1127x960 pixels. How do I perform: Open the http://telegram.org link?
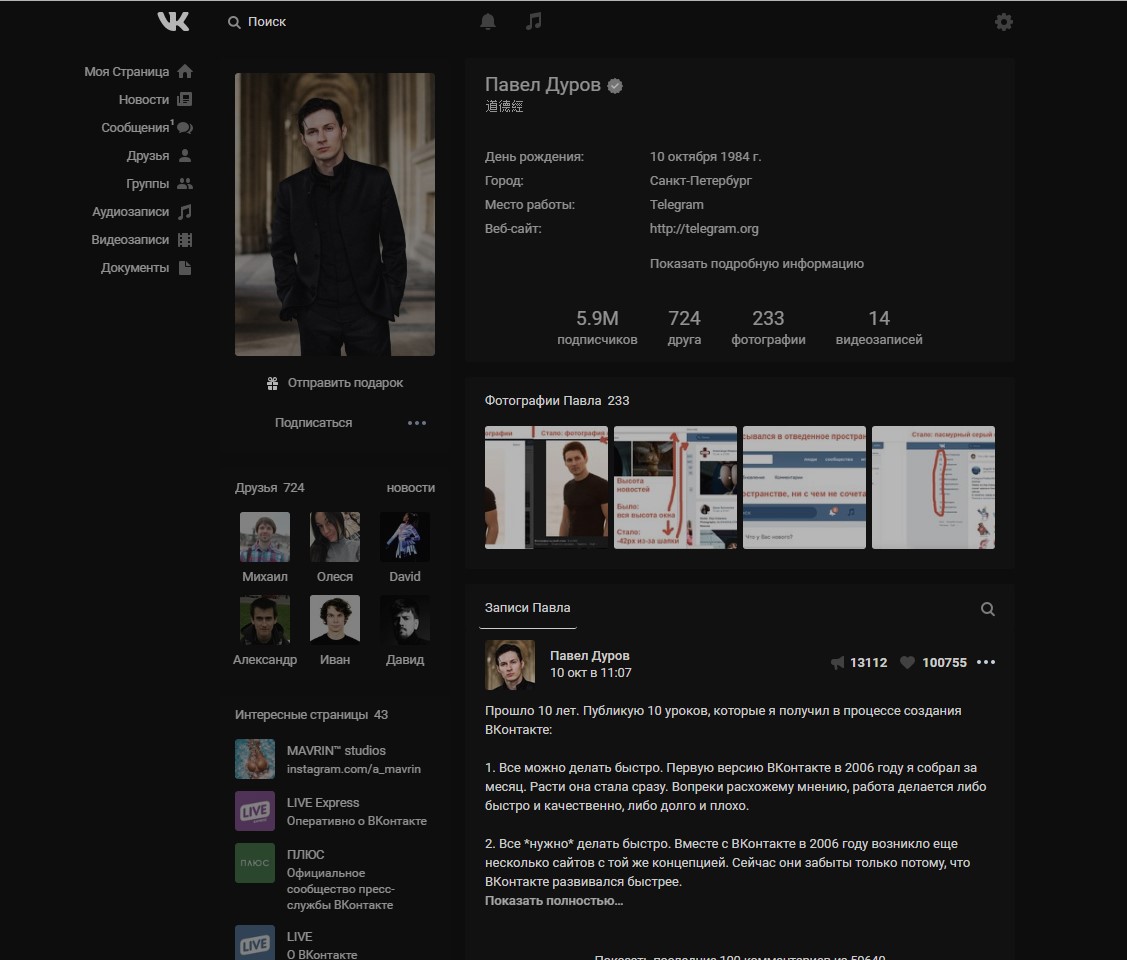pyautogui.click(x=704, y=229)
